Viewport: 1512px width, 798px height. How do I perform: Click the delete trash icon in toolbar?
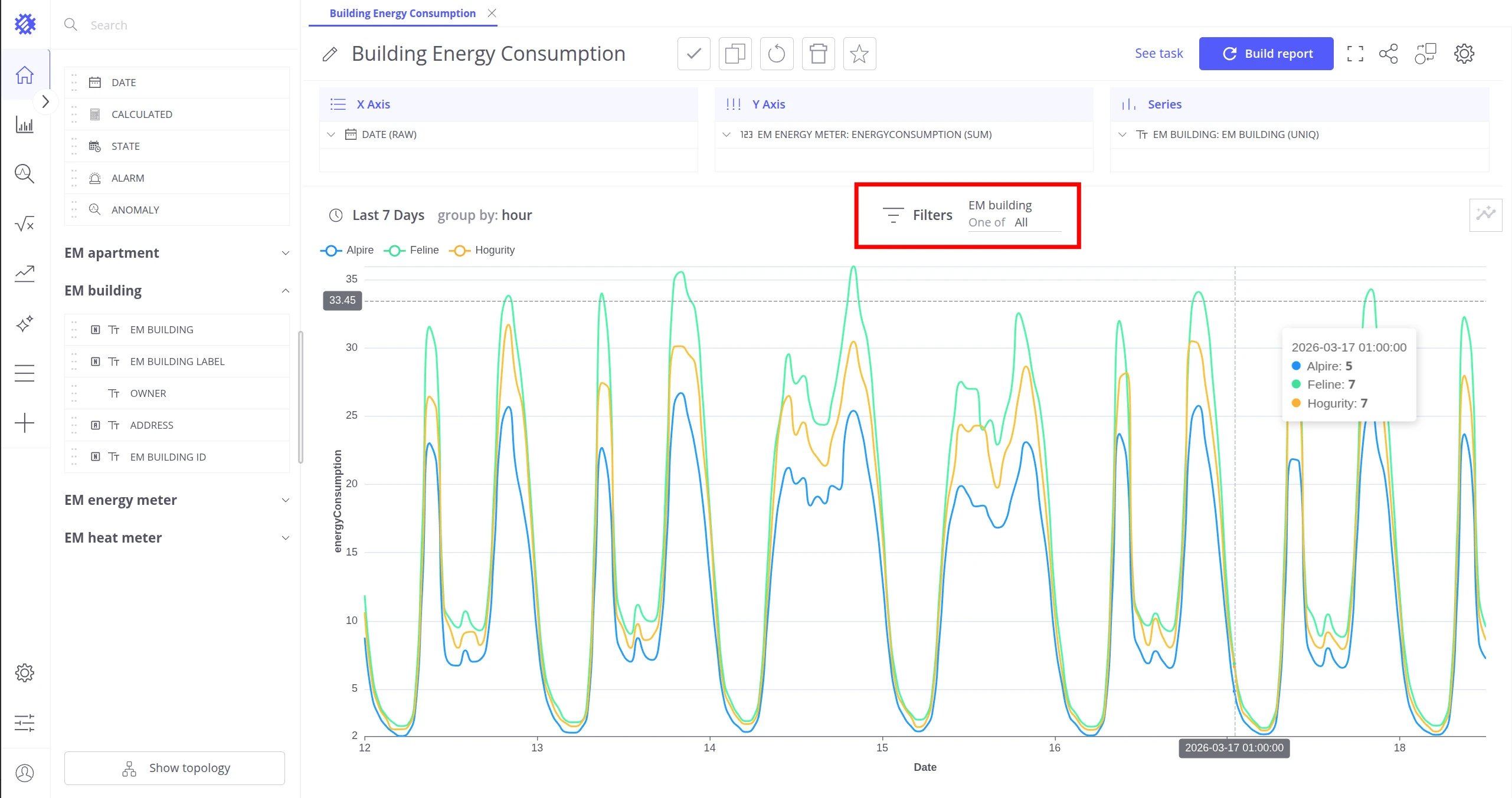[x=818, y=54]
